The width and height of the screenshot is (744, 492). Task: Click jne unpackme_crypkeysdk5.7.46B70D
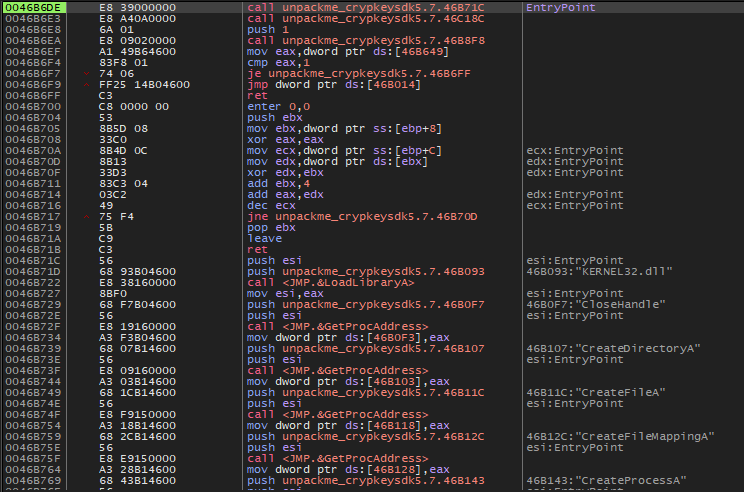(362, 216)
